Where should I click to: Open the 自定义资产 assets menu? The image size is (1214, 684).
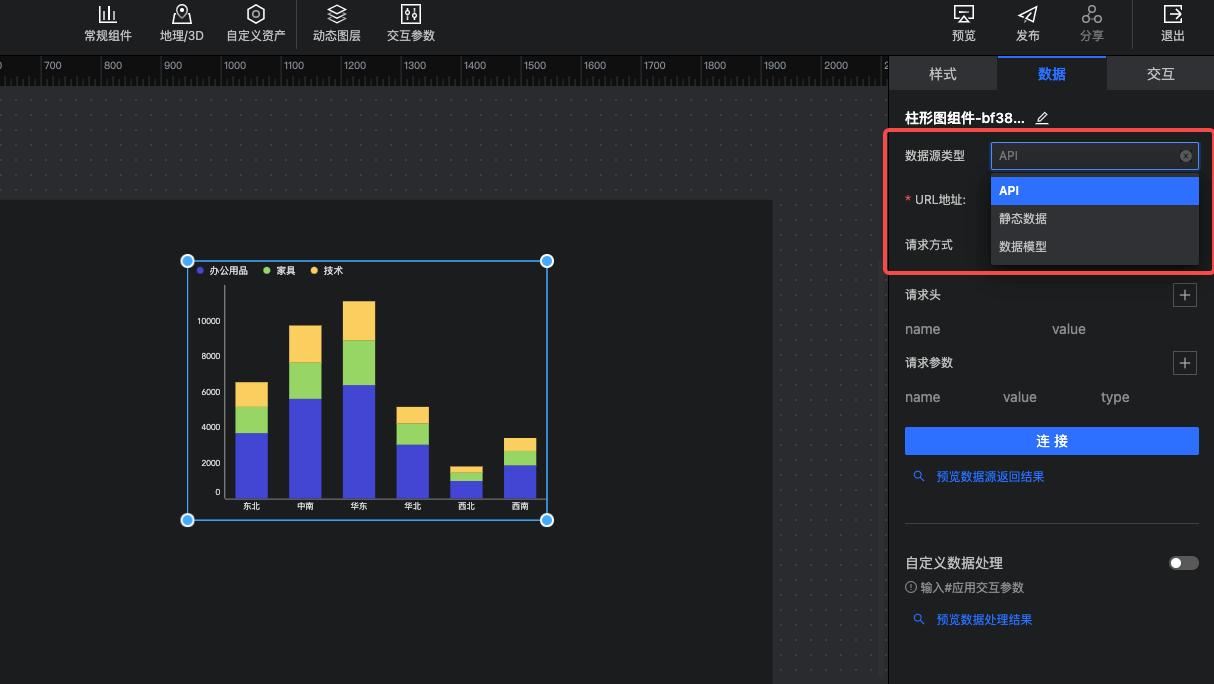coord(256,24)
